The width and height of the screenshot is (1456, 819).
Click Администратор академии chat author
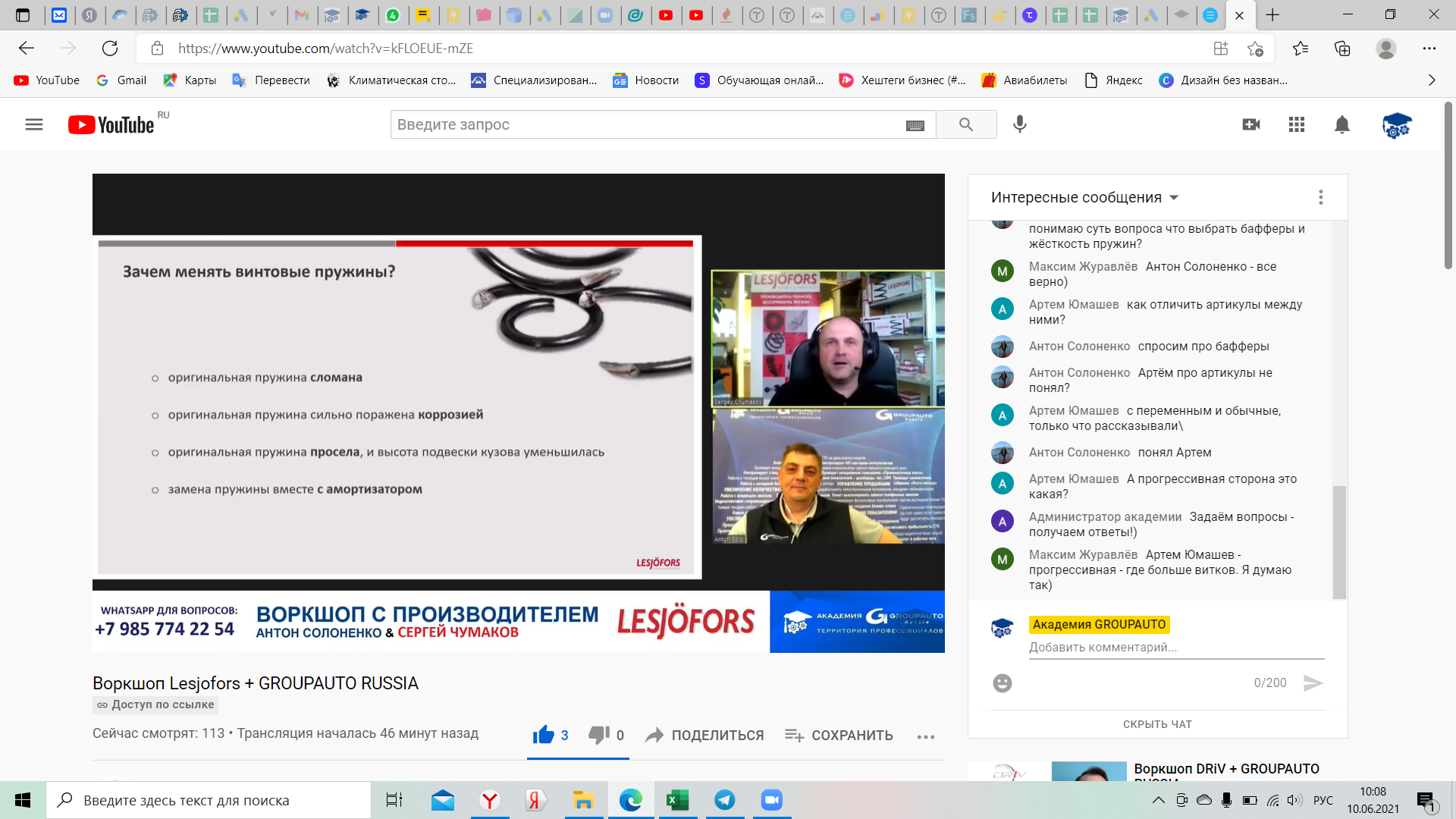[x=1105, y=516]
